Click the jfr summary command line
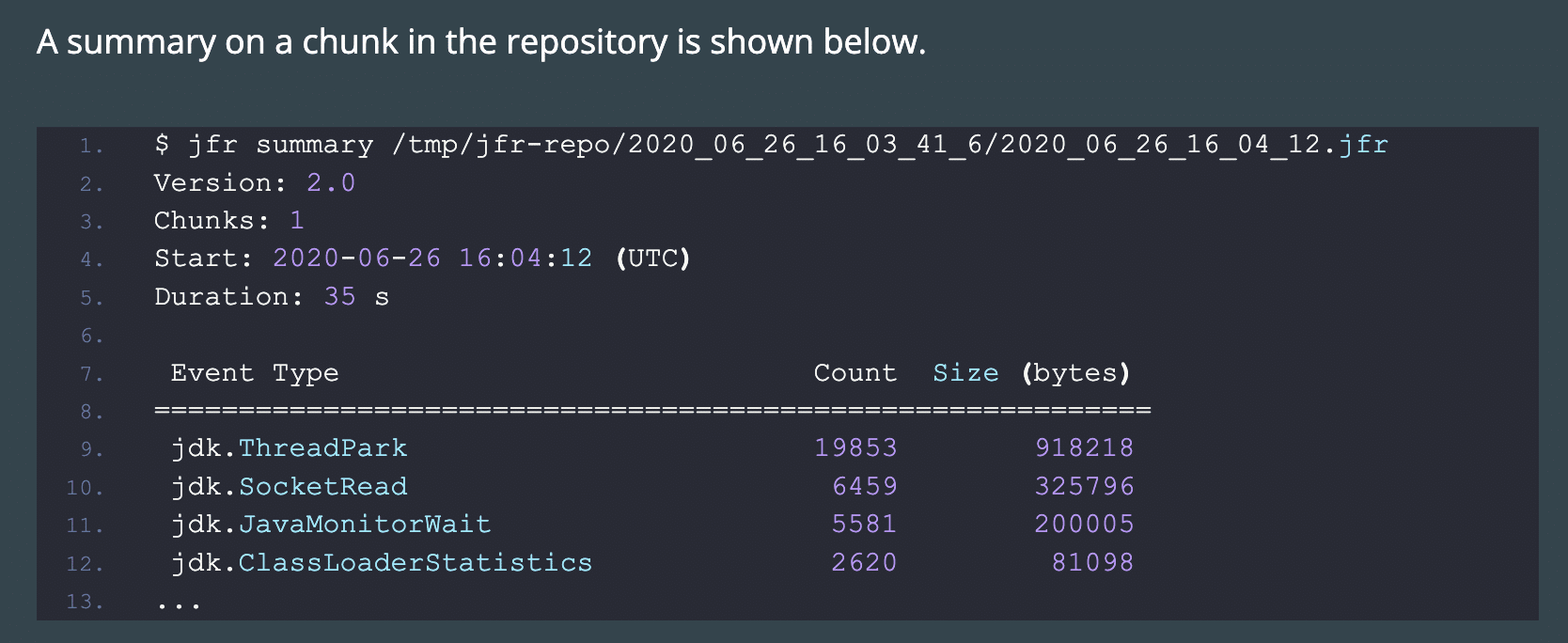This screenshot has width=1568, height=643. pyautogui.click(x=771, y=145)
